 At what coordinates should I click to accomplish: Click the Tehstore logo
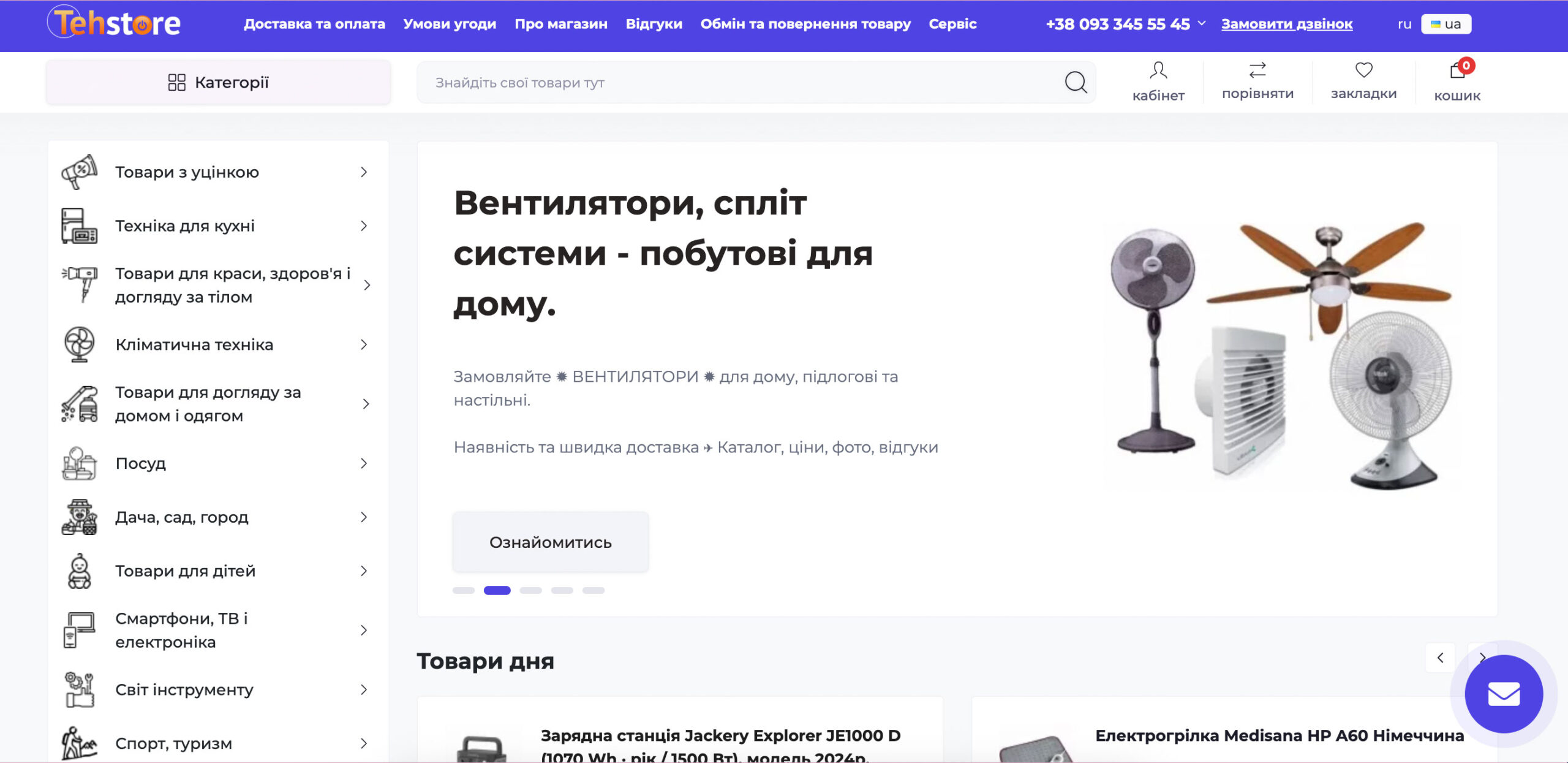115,23
